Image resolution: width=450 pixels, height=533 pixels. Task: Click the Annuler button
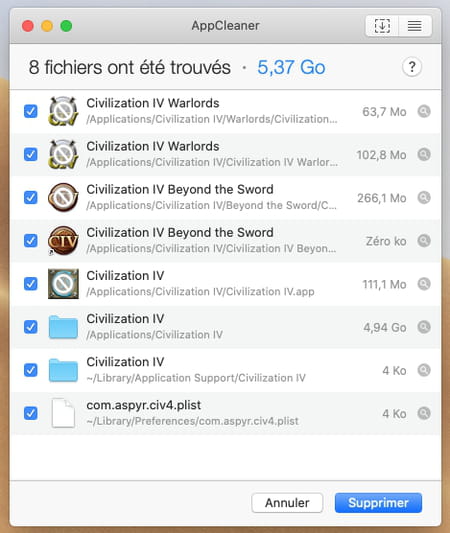(287, 503)
